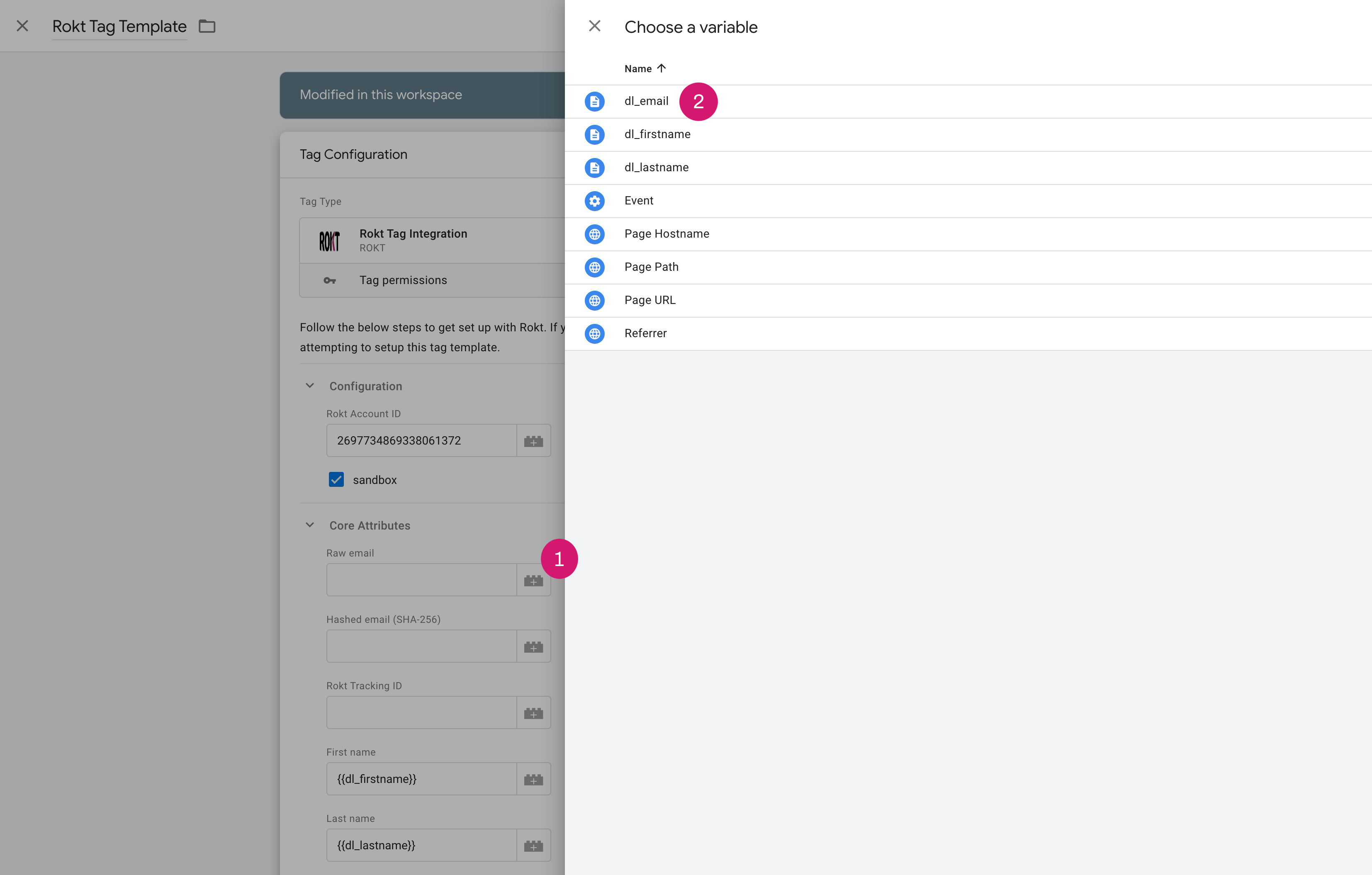
Task: Click the dl_lastname data layer icon
Action: 594,168
